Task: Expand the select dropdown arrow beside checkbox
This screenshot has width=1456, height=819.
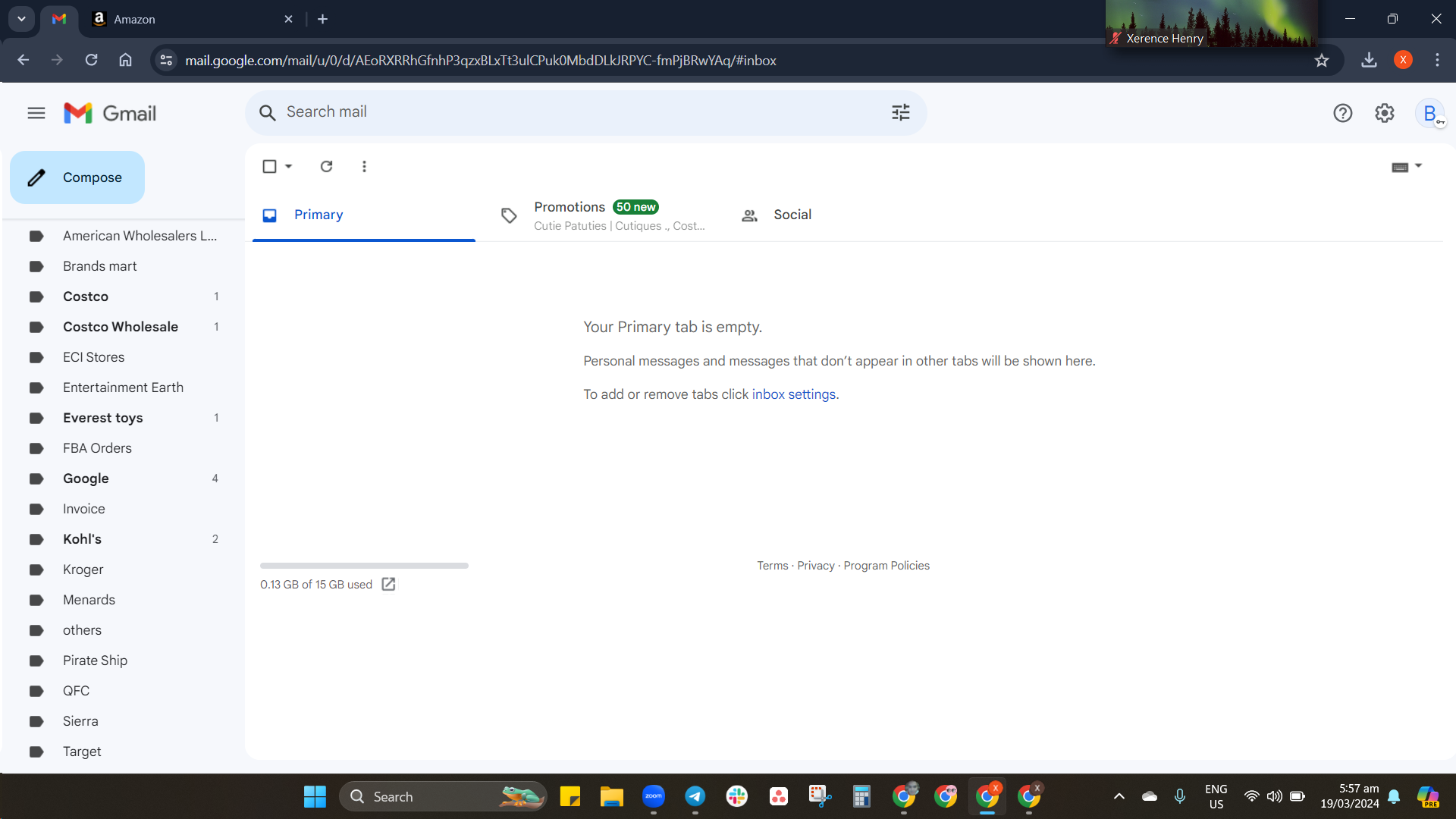Action: tap(288, 166)
